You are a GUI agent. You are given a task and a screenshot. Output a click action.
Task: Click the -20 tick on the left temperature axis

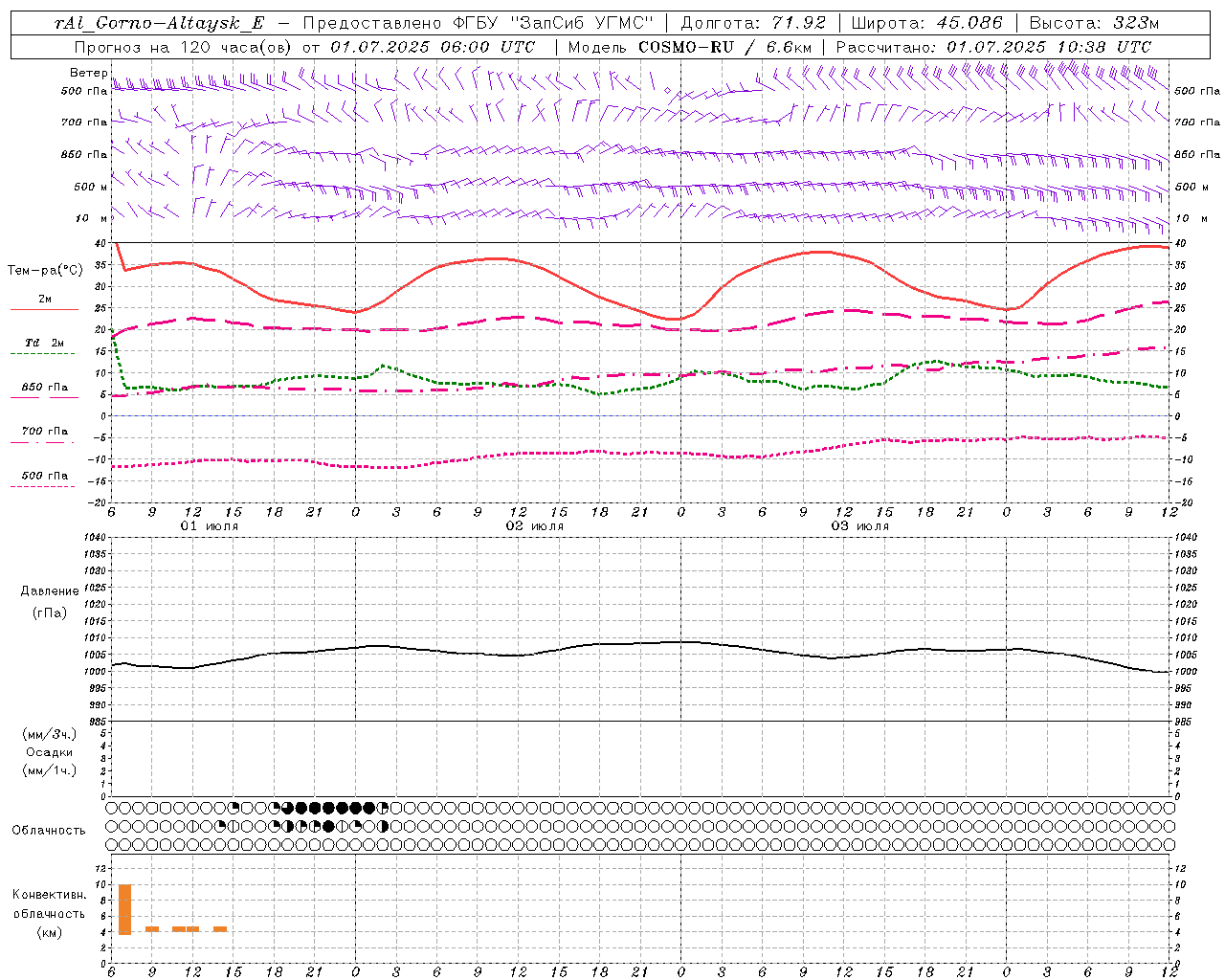(x=98, y=502)
